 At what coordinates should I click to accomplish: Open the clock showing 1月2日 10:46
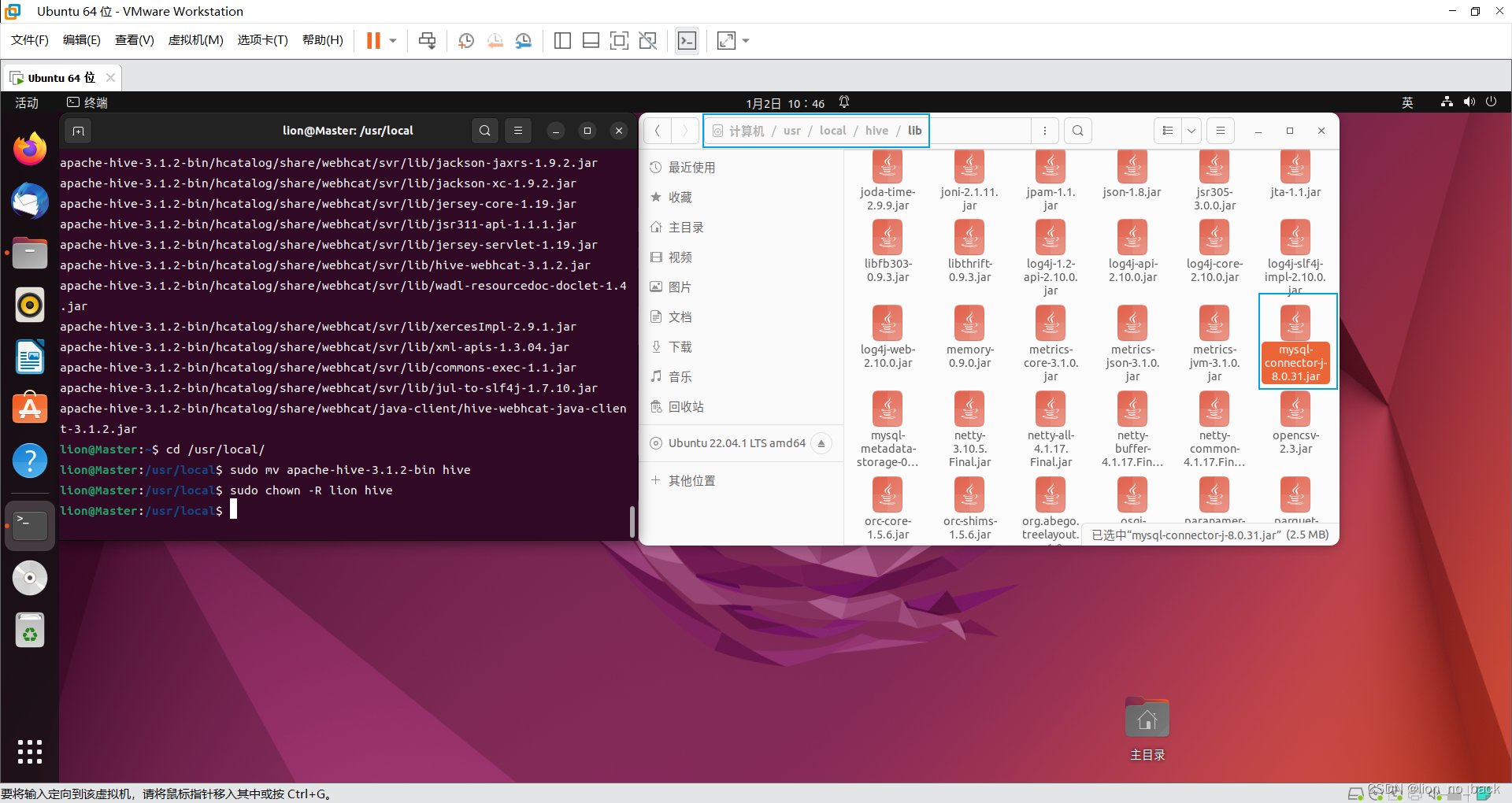[785, 103]
